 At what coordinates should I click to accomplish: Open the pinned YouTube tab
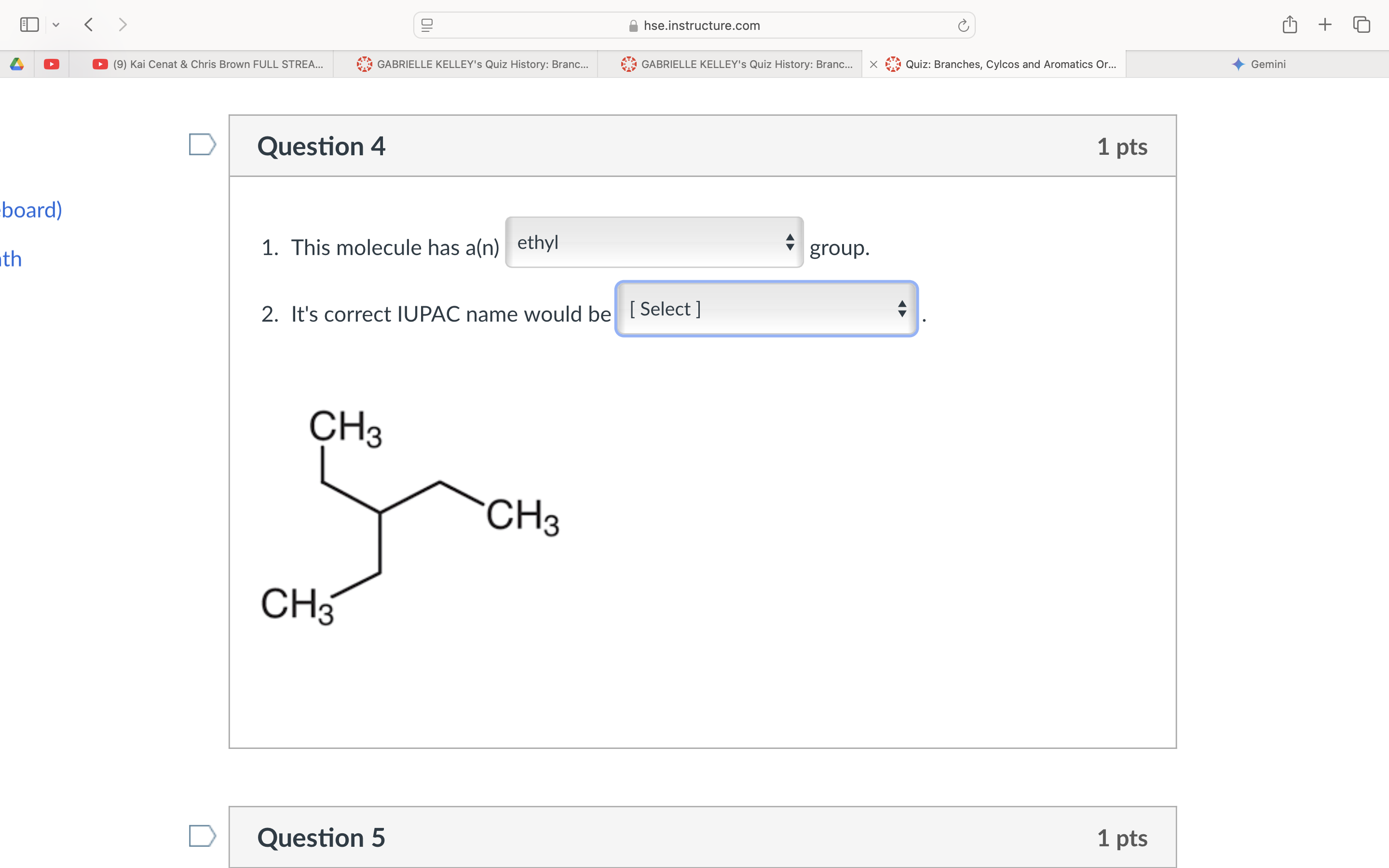pyautogui.click(x=52, y=64)
